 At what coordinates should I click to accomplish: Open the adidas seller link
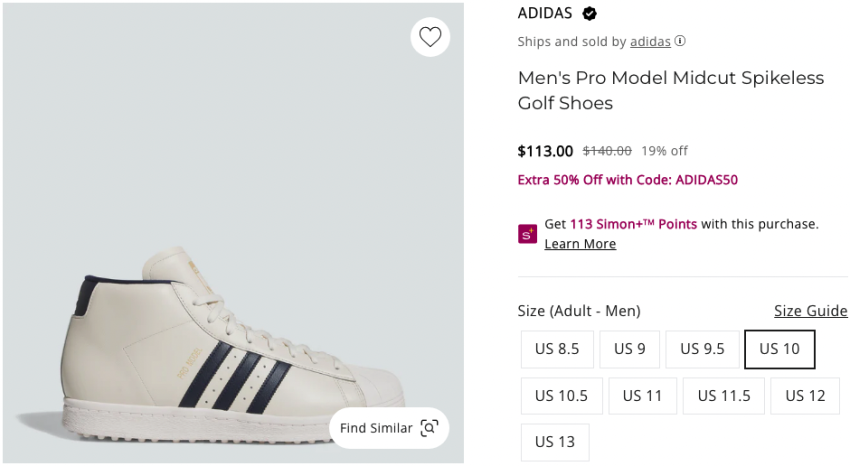pyautogui.click(x=650, y=42)
